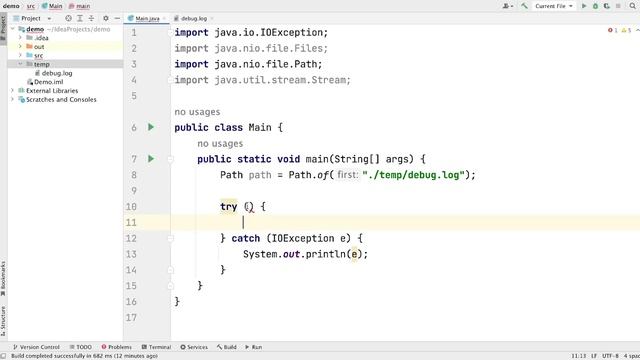Collapse the demo project root
This screenshot has width=640, height=360.
click(13, 29)
